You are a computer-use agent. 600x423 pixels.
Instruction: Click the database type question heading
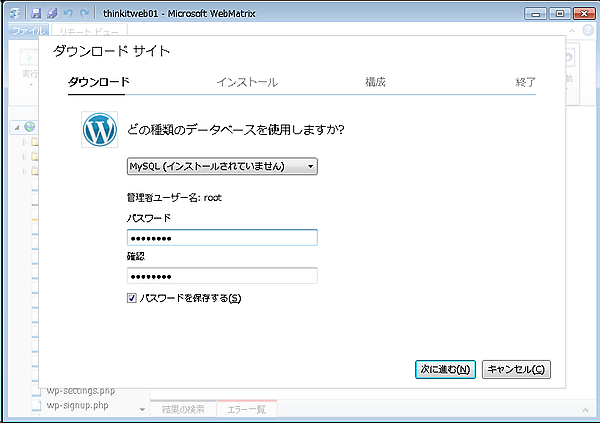[235, 130]
